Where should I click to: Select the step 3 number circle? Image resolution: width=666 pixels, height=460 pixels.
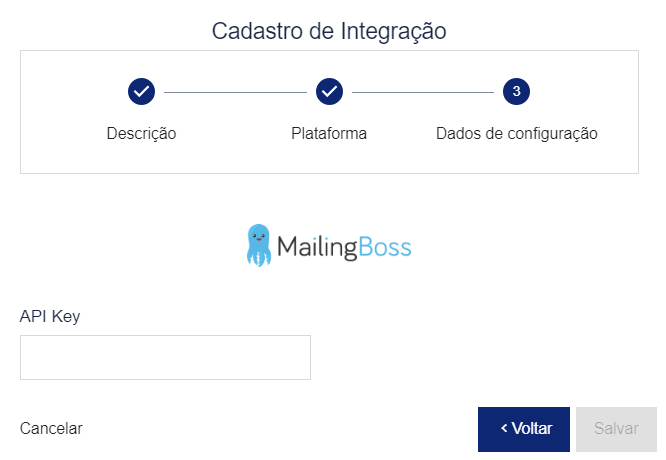coord(516,91)
